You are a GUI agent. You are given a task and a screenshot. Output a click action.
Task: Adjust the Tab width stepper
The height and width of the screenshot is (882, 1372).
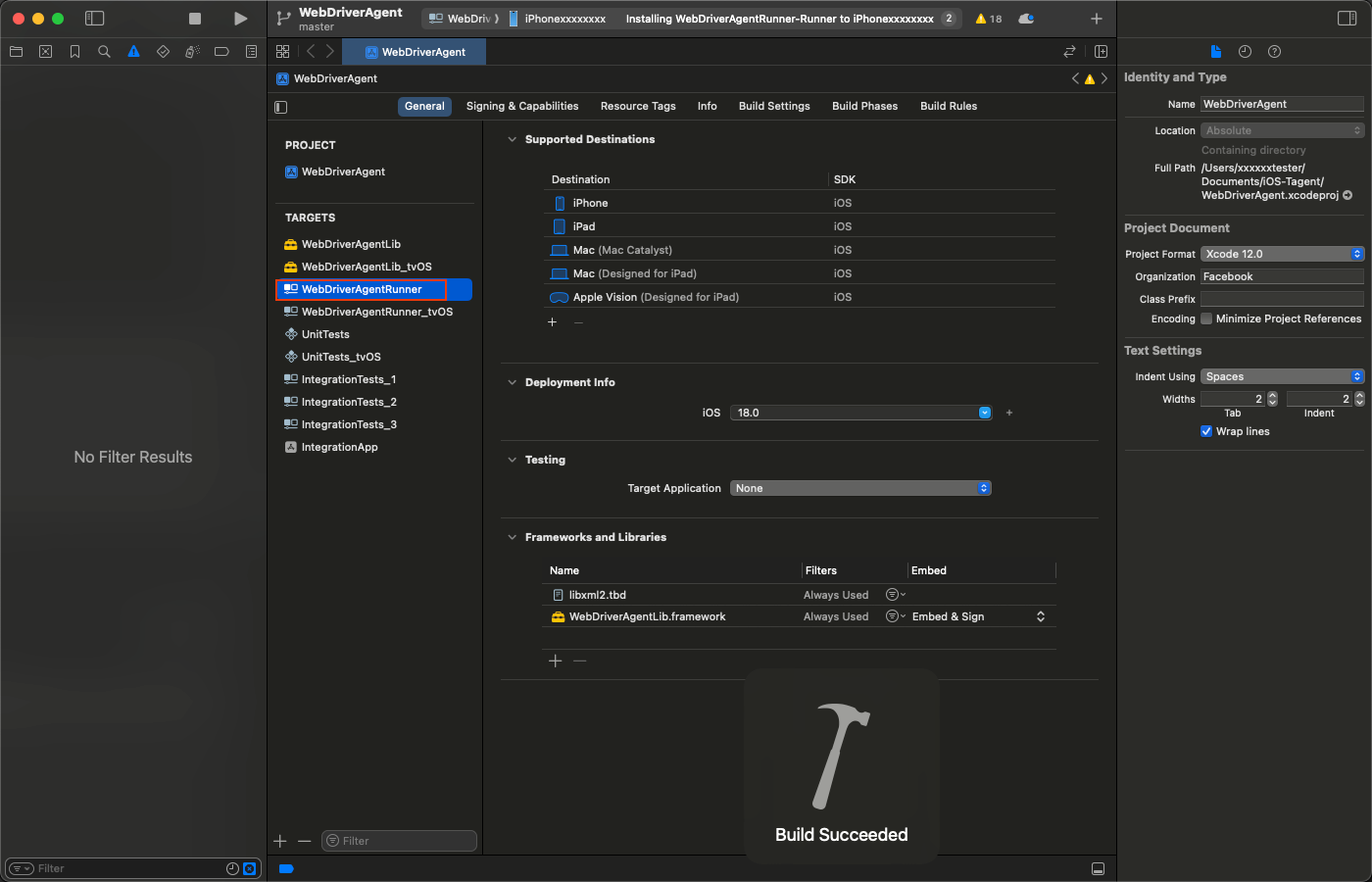click(x=1273, y=399)
